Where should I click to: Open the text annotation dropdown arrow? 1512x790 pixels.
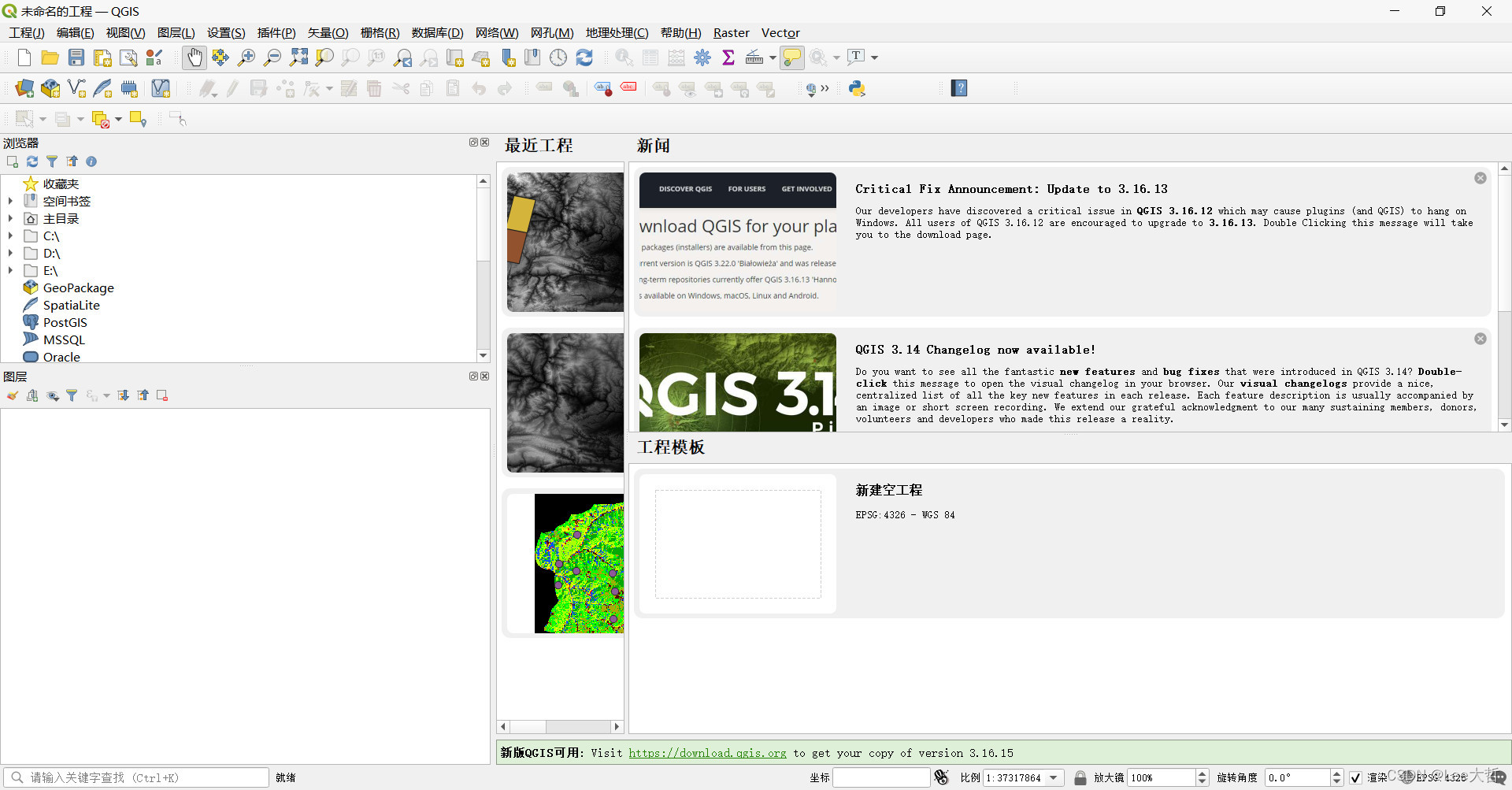click(x=874, y=57)
